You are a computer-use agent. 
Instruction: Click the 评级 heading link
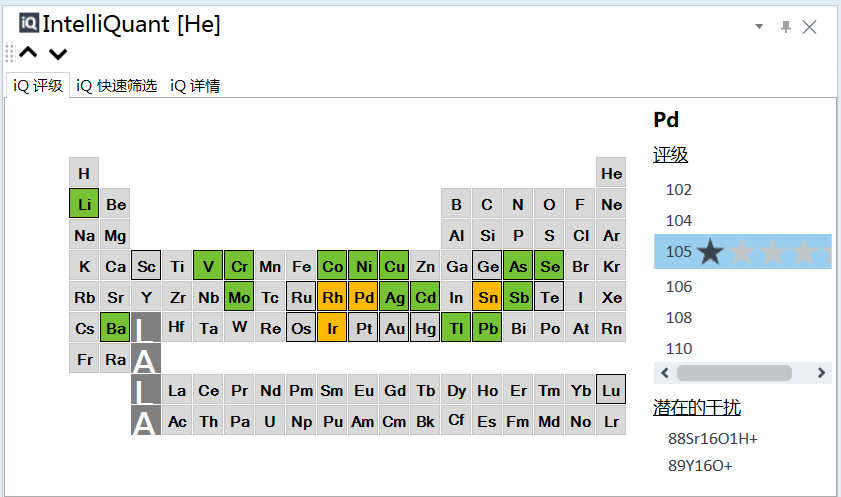click(670, 155)
